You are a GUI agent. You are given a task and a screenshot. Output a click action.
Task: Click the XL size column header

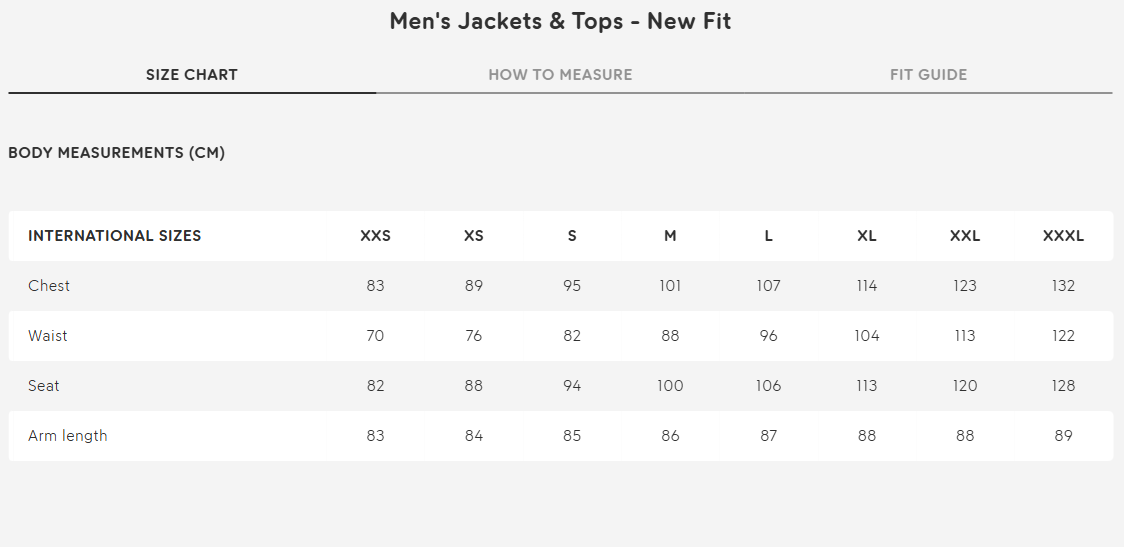[x=867, y=236]
